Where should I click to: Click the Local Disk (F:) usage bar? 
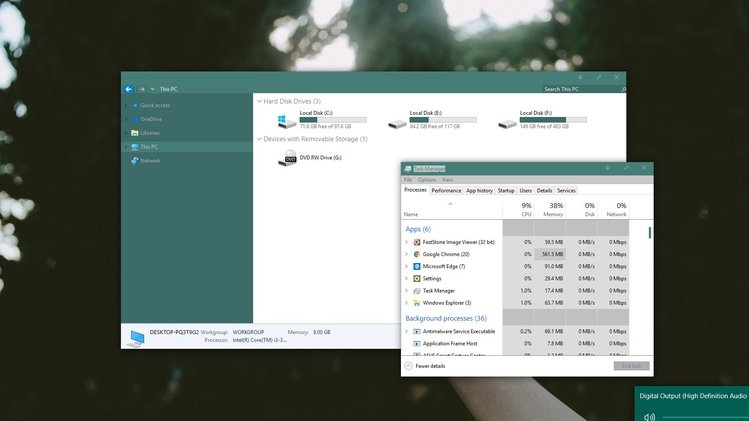pyautogui.click(x=553, y=120)
